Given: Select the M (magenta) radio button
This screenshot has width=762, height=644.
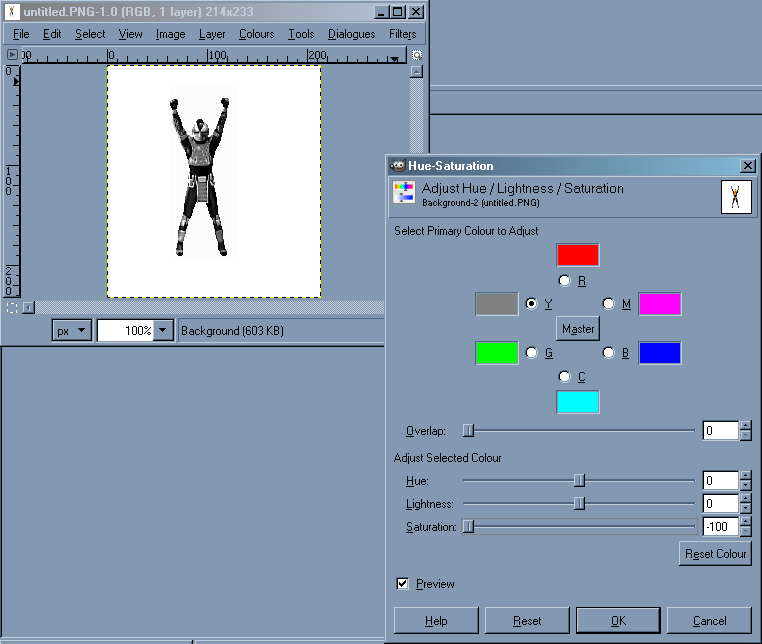Looking at the screenshot, I should pyautogui.click(x=608, y=303).
